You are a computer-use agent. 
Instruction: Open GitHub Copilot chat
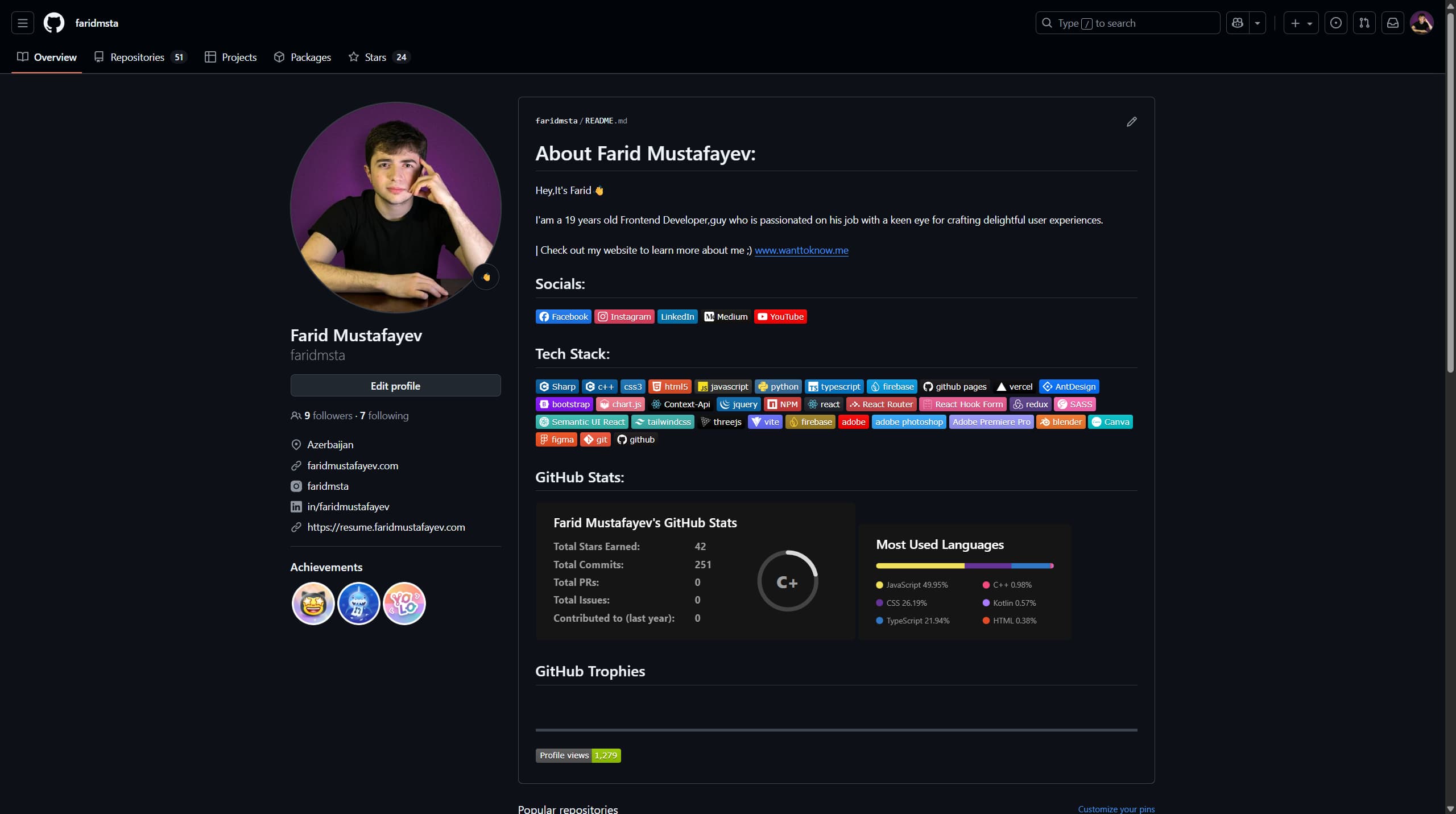click(x=1238, y=23)
